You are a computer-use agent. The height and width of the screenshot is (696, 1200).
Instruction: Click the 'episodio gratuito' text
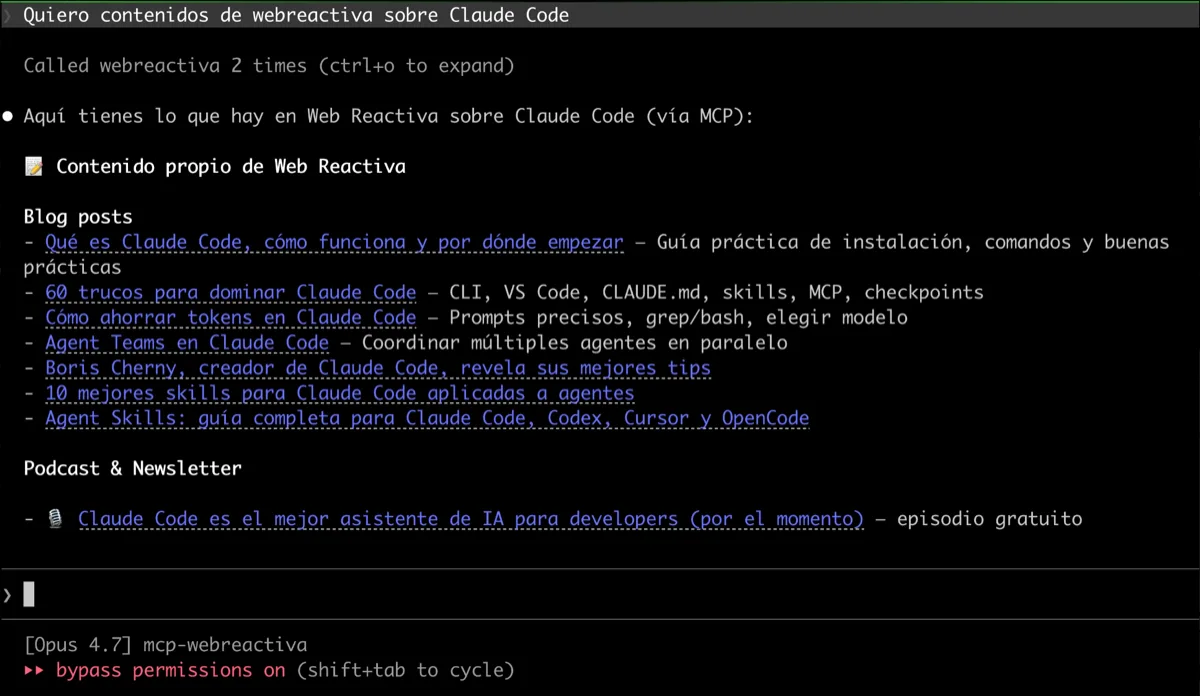[x=989, y=518]
